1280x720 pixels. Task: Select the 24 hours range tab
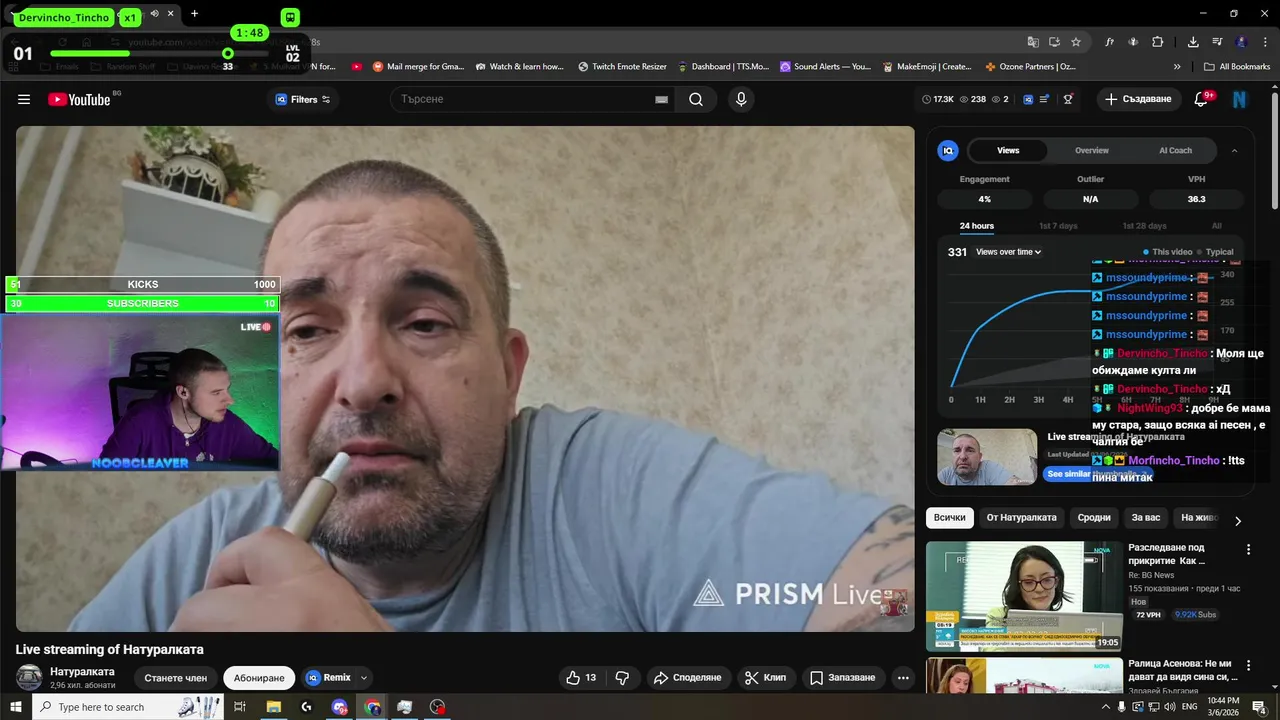click(977, 226)
